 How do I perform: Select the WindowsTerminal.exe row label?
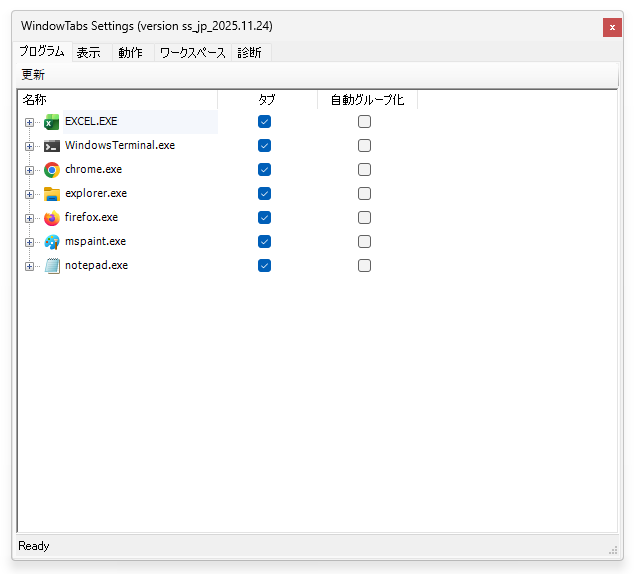[x=120, y=146]
